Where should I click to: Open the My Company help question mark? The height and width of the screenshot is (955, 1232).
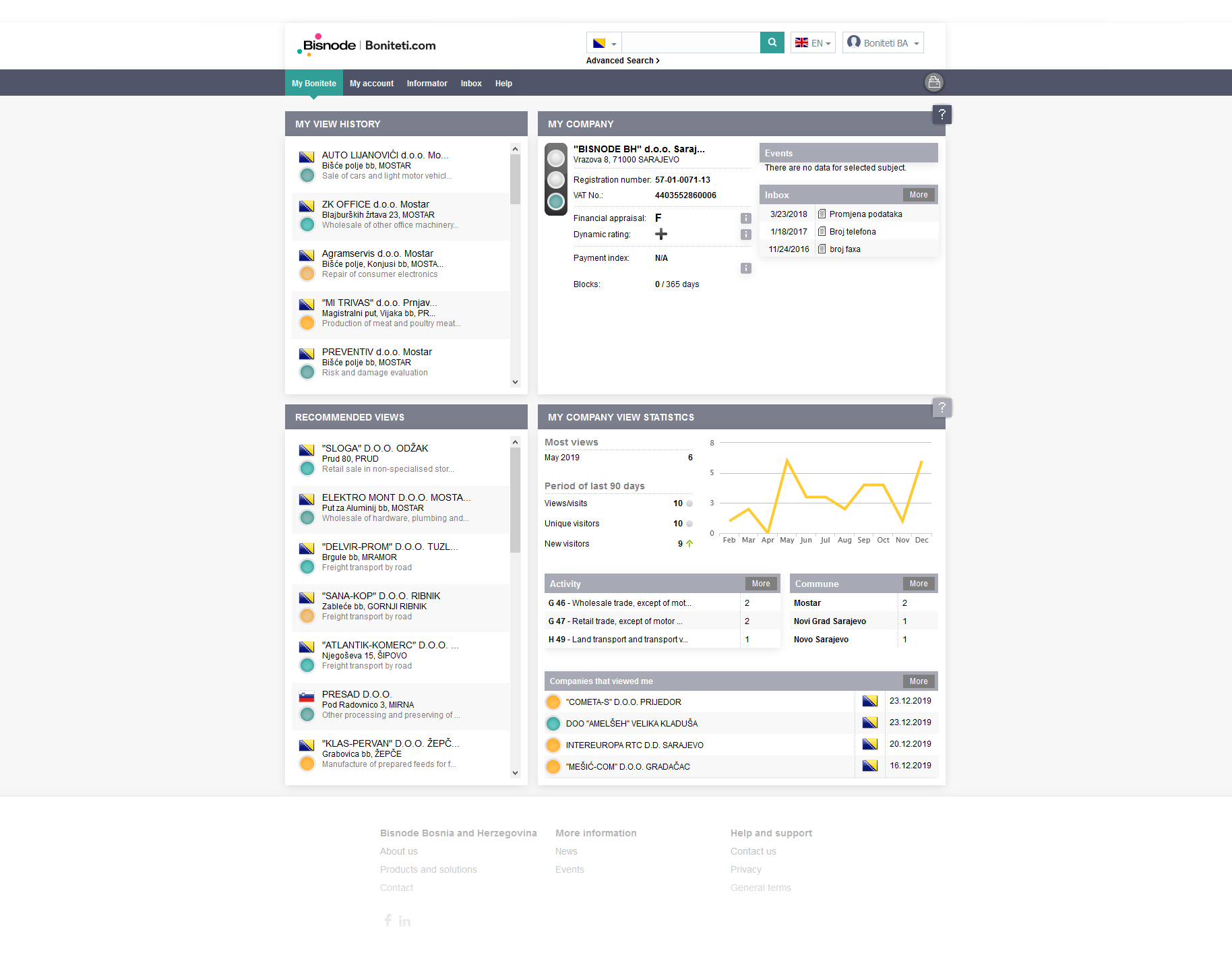942,114
